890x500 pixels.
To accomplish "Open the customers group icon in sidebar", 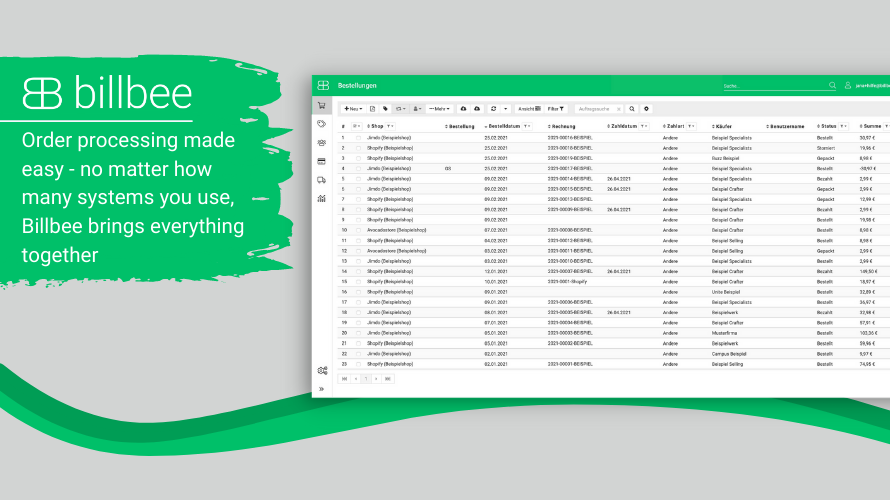I will click(321, 143).
